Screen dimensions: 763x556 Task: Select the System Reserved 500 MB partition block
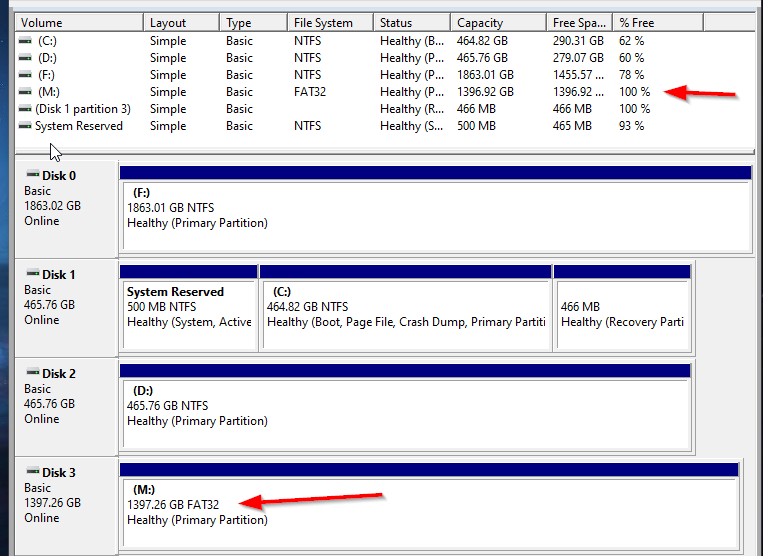(x=189, y=308)
